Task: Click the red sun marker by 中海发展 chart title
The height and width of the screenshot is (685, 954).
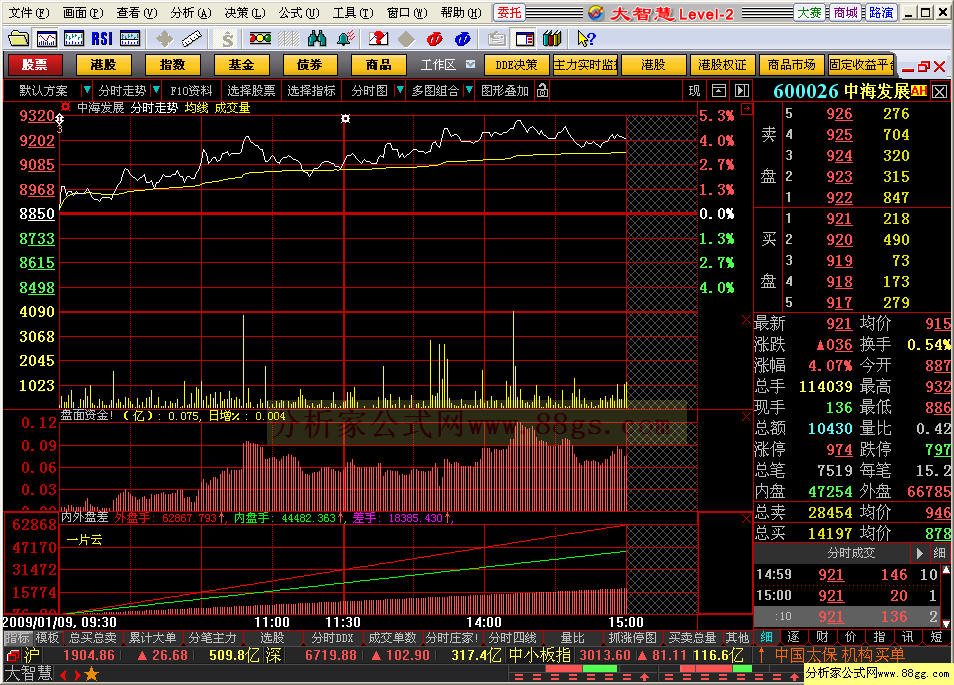Action: (x=66, y=106)
